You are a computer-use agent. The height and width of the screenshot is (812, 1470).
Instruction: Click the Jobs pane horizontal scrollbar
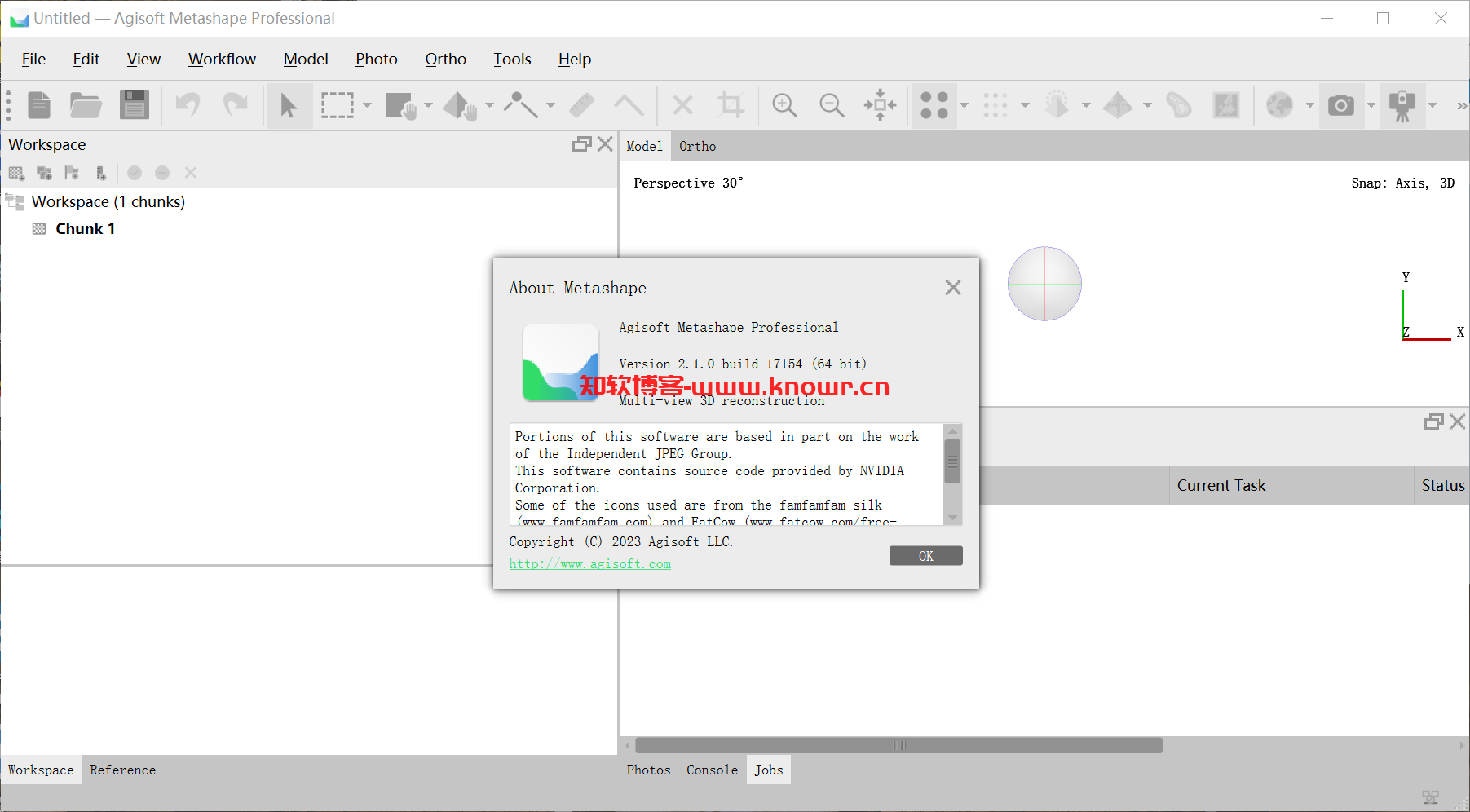point(898,745)
